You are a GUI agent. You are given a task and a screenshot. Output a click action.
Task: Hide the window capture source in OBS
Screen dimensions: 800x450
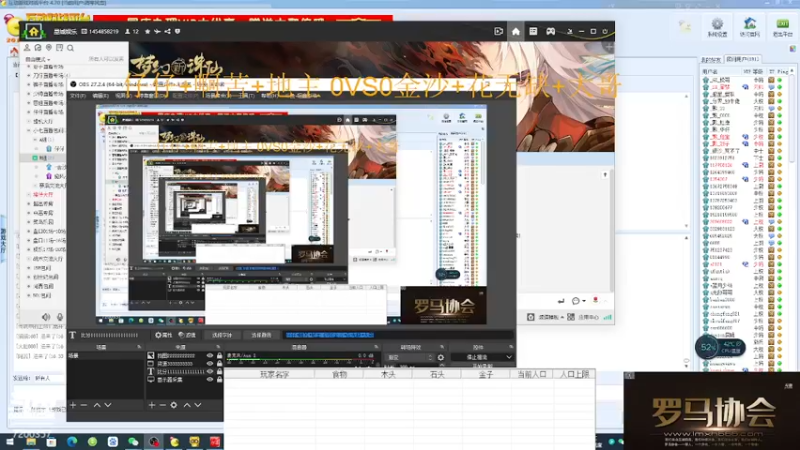(210, 364)
